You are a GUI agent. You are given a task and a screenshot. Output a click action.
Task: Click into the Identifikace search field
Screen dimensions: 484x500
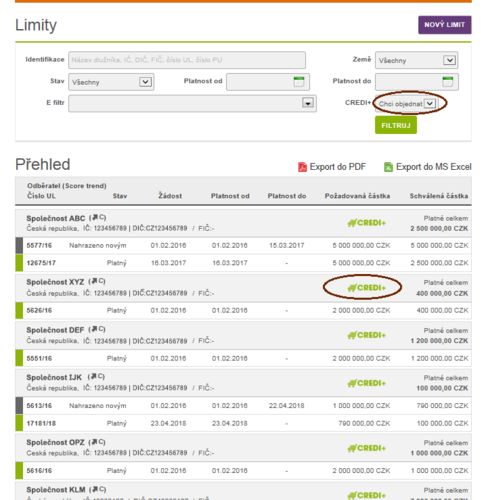pos(187,60)
